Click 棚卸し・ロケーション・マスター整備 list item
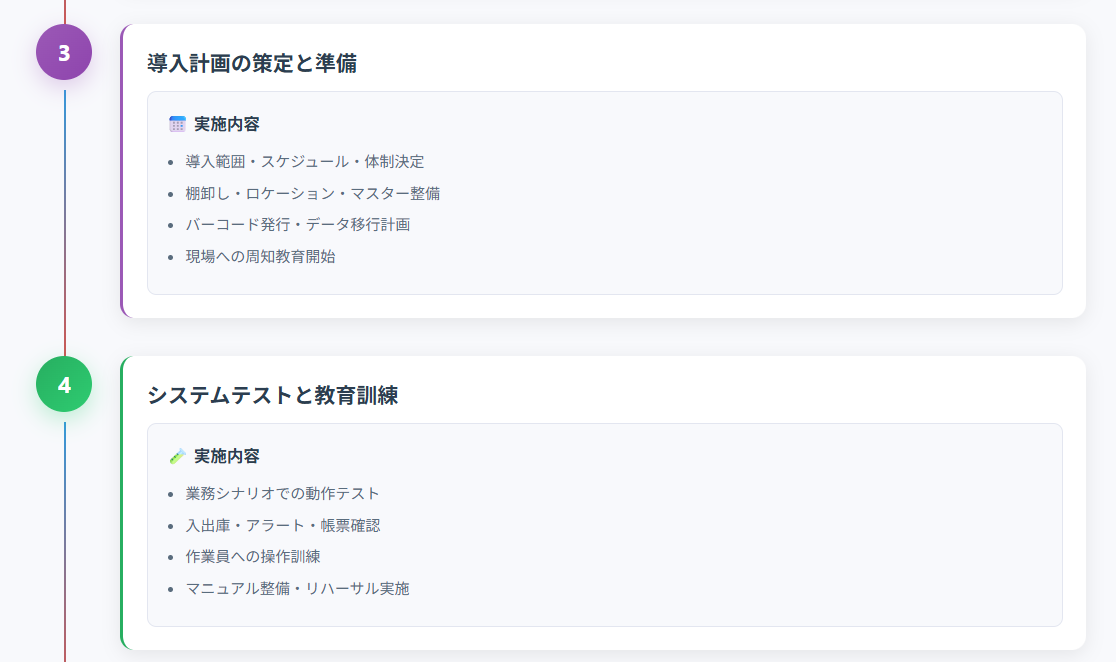 pos(313,193)
